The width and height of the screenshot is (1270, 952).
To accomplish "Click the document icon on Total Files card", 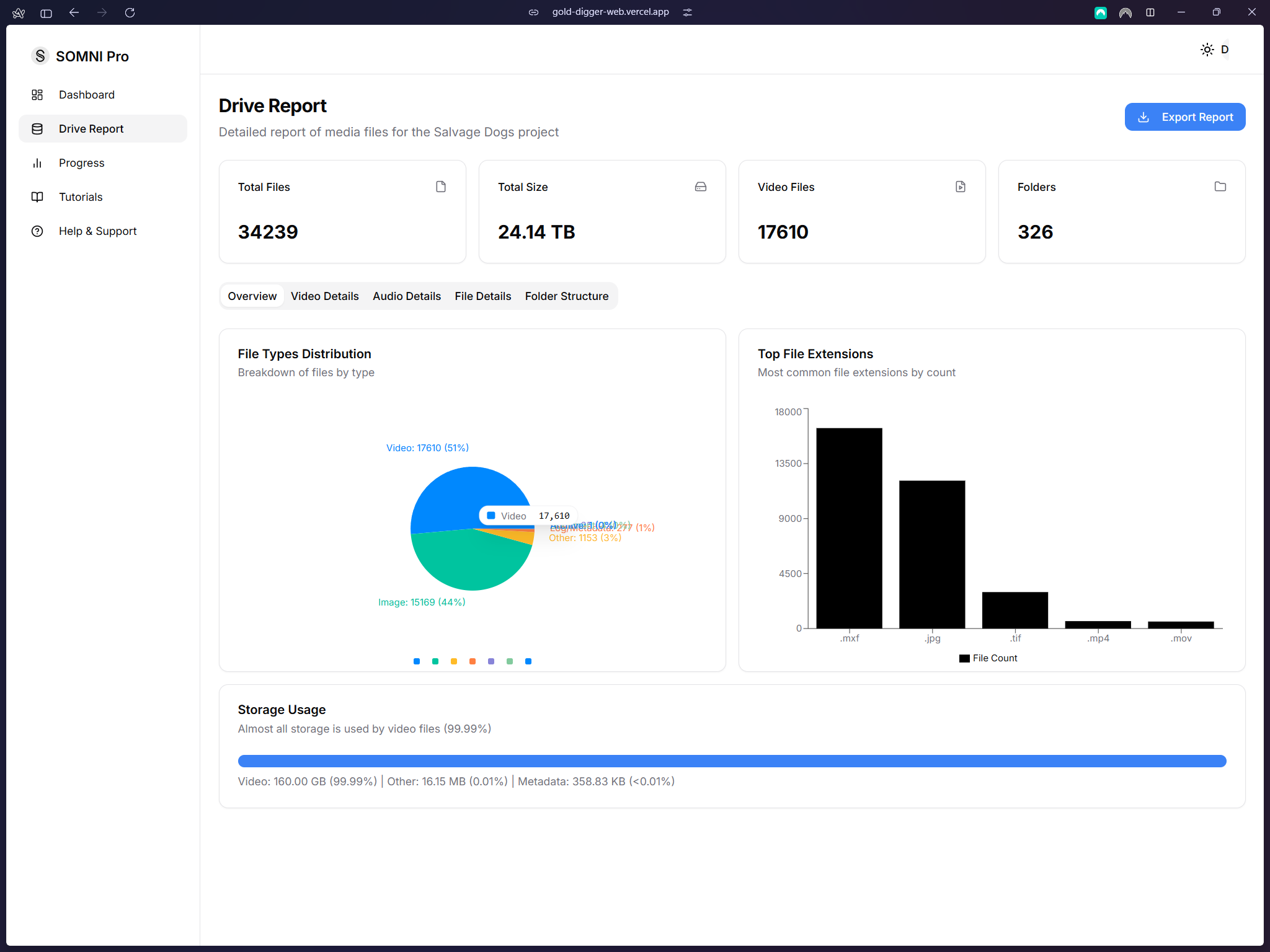I will pos(441,186).
